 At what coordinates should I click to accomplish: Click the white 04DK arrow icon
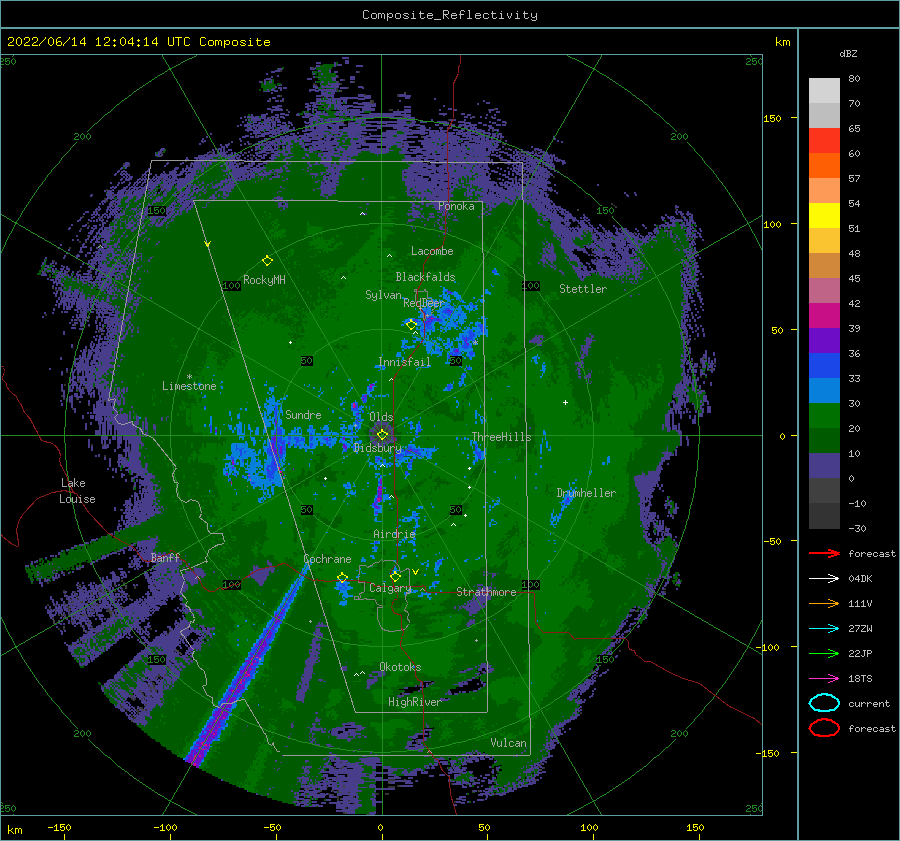tap(824, 579)
